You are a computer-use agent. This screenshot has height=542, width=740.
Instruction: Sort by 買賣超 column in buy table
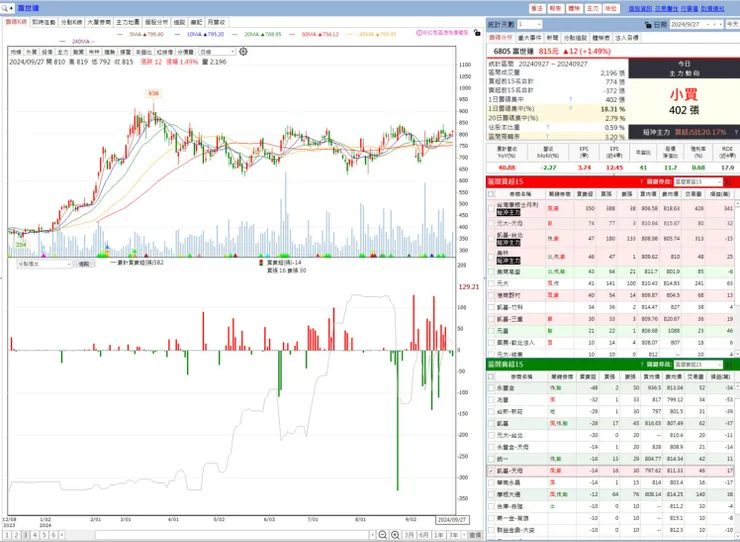click(x=585, y=194)
